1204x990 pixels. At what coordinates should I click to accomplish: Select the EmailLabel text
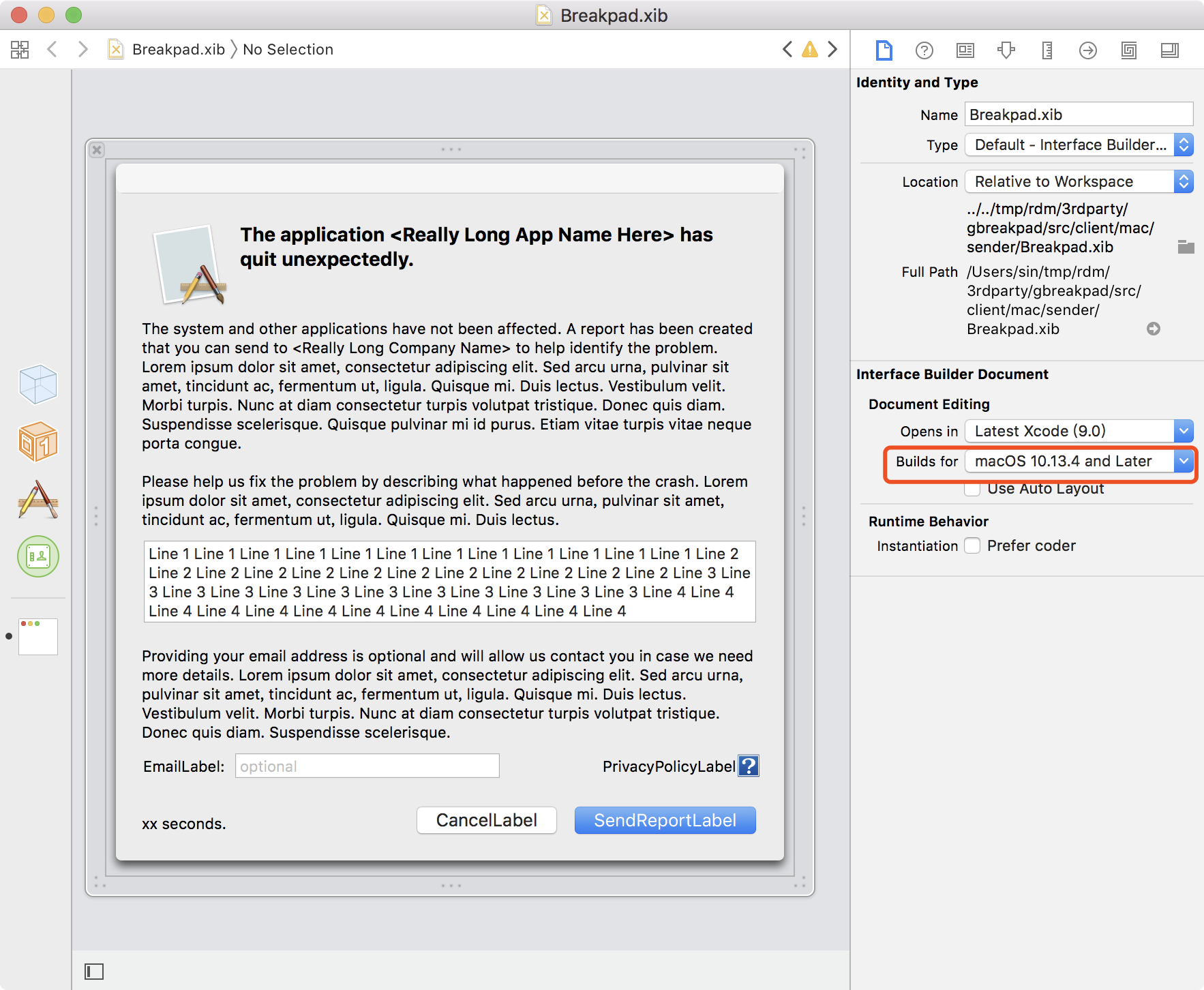coord(183,766)
